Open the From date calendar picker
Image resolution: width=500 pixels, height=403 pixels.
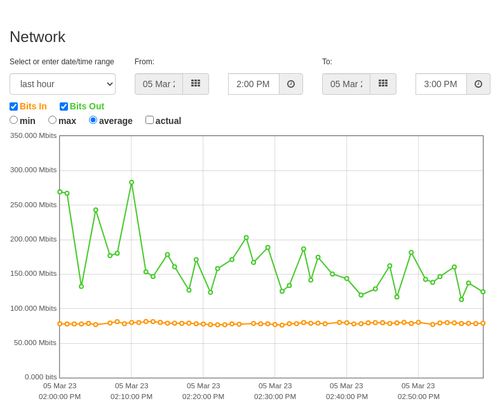(x=196, y=84)
